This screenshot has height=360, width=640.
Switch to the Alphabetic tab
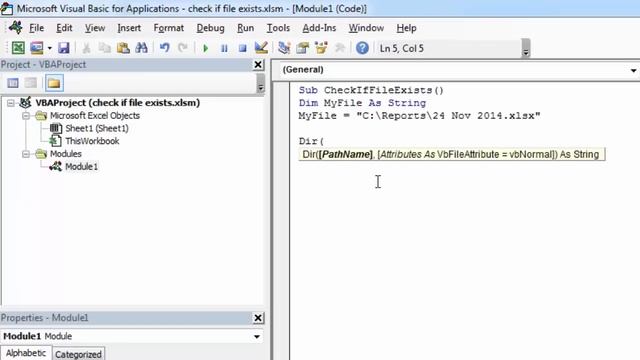(26, 353)
